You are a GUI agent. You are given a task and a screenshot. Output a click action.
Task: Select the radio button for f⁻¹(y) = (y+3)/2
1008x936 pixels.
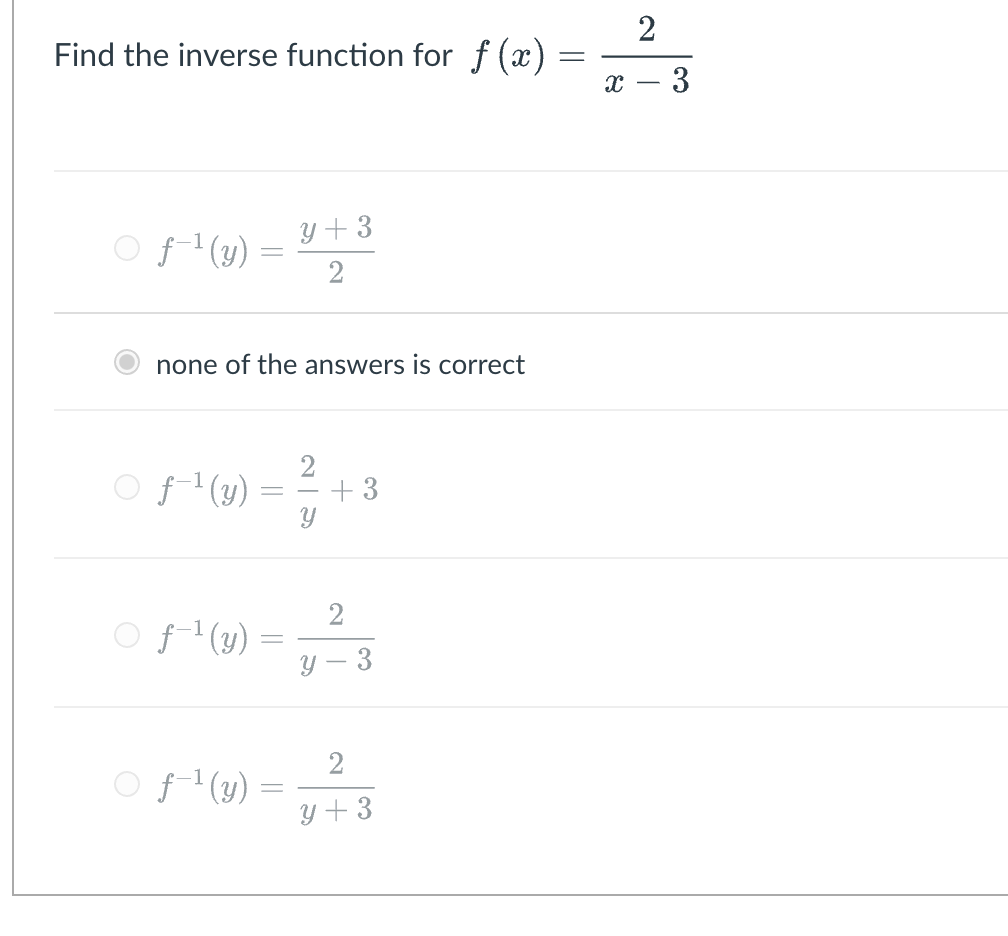pos(127,250)
